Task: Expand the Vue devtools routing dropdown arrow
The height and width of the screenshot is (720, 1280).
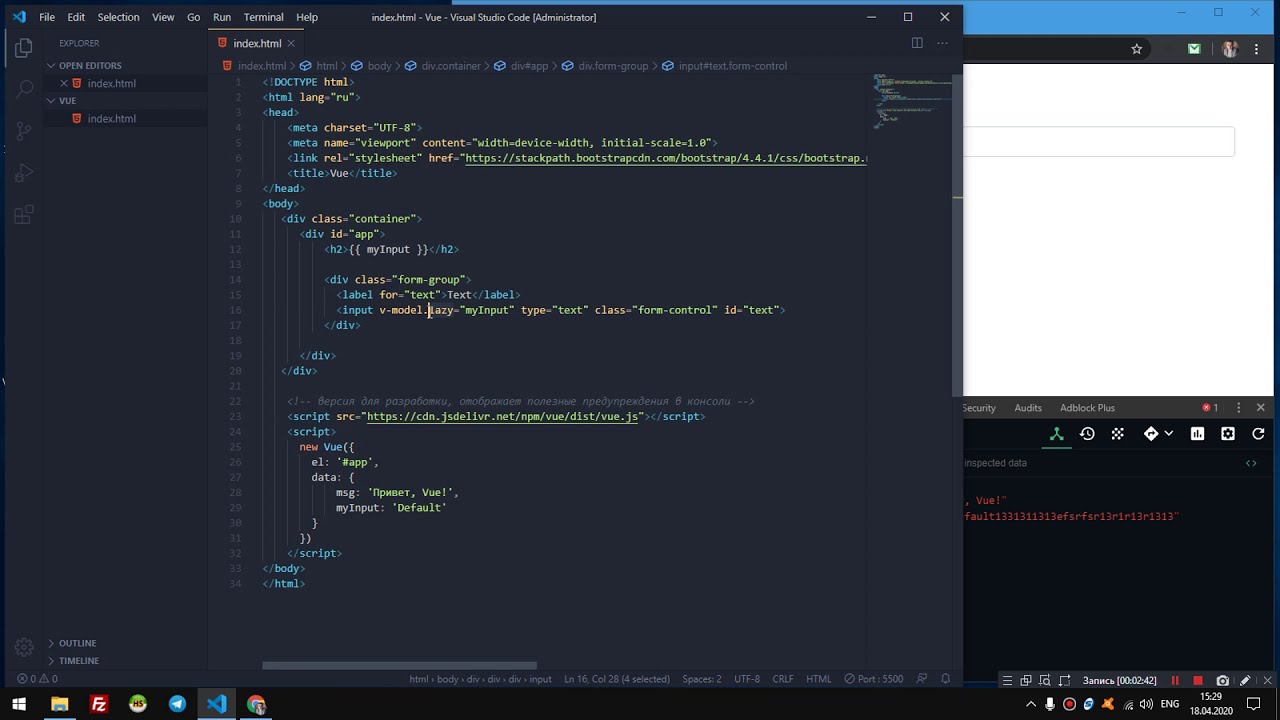Action: [1168, 433]
